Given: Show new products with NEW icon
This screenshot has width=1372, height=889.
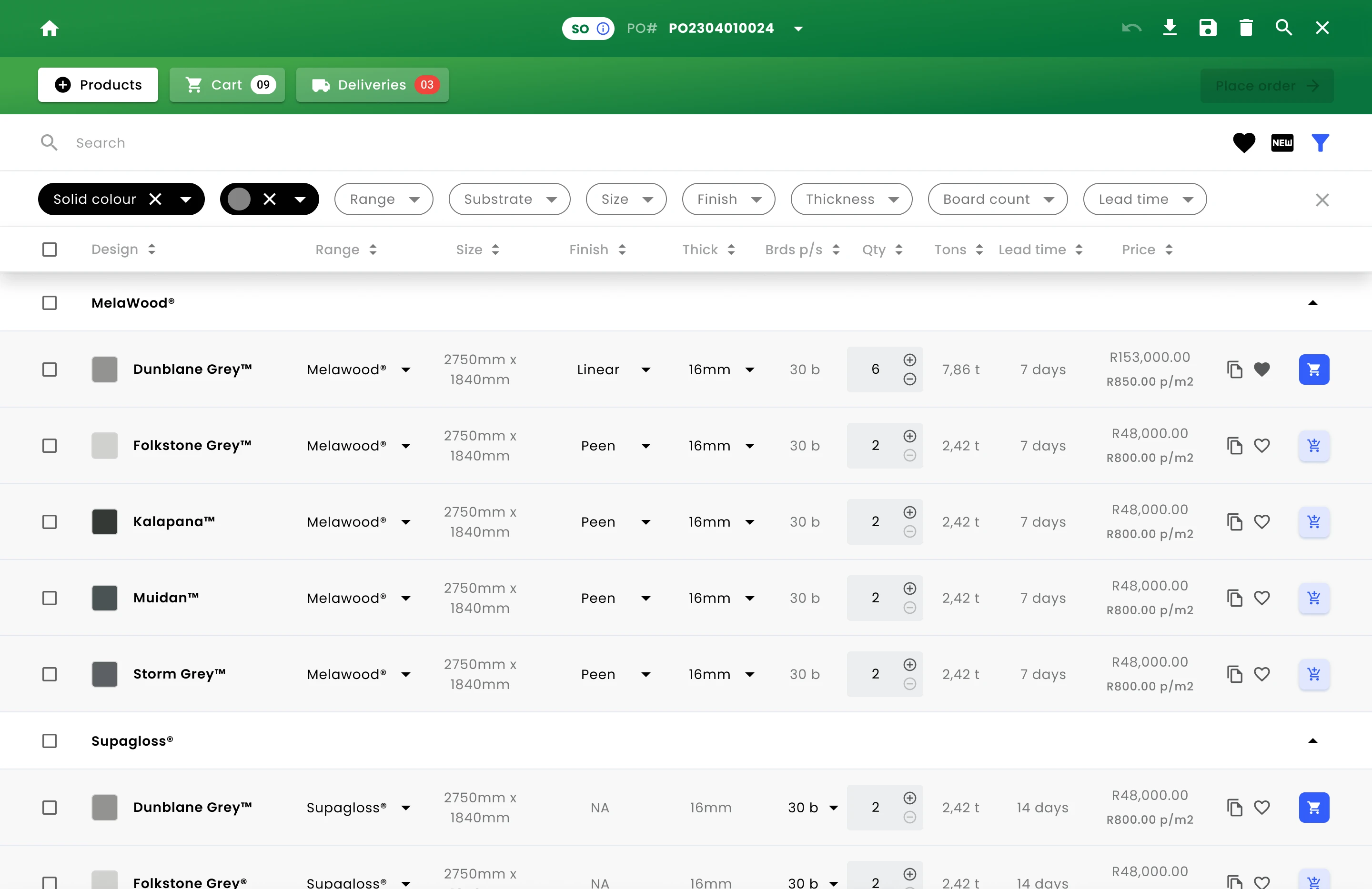Looking at the screenshot, I should (1282, 143).
